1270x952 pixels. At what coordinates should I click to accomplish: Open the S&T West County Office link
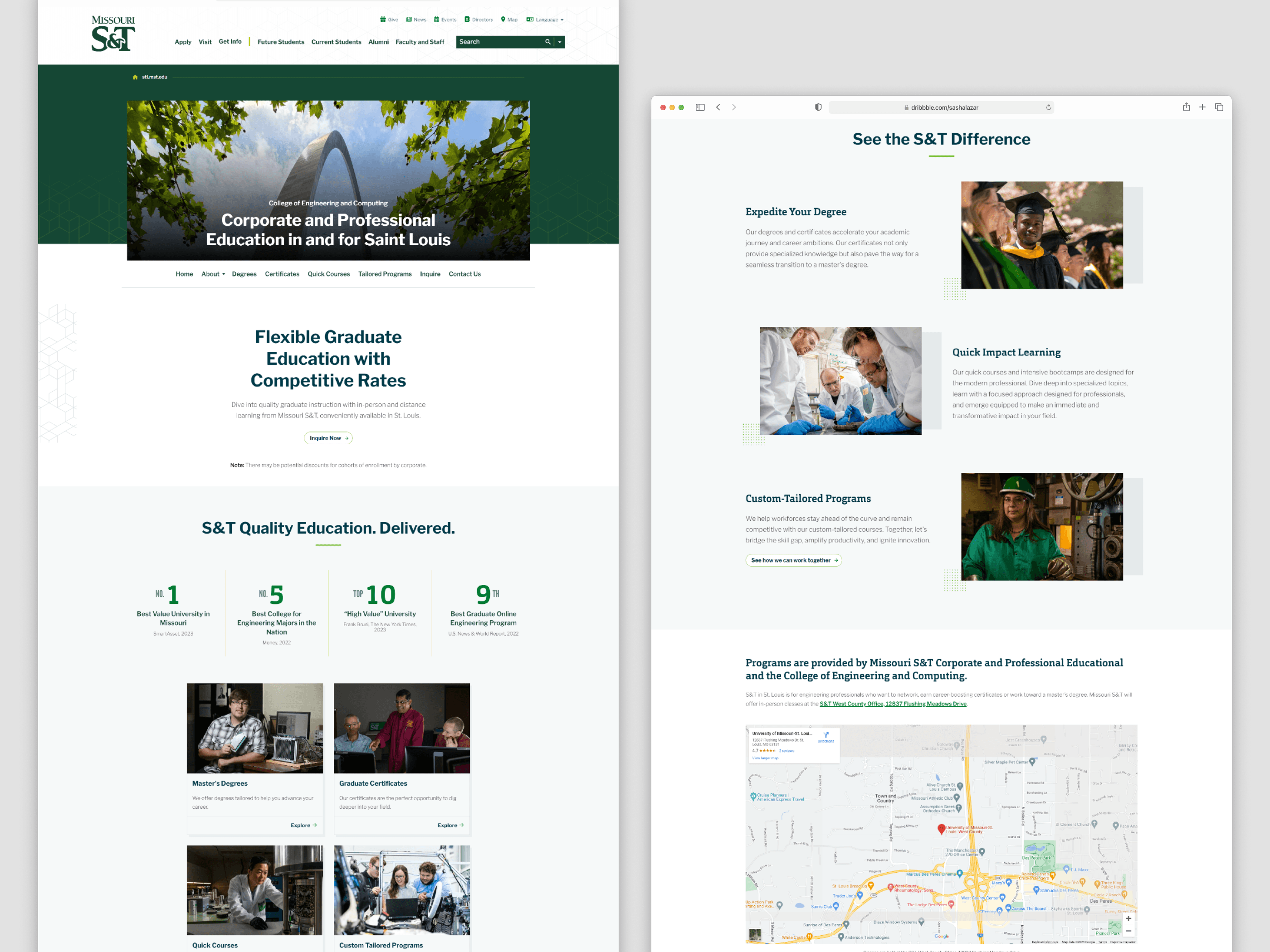[x=893, y=704]
